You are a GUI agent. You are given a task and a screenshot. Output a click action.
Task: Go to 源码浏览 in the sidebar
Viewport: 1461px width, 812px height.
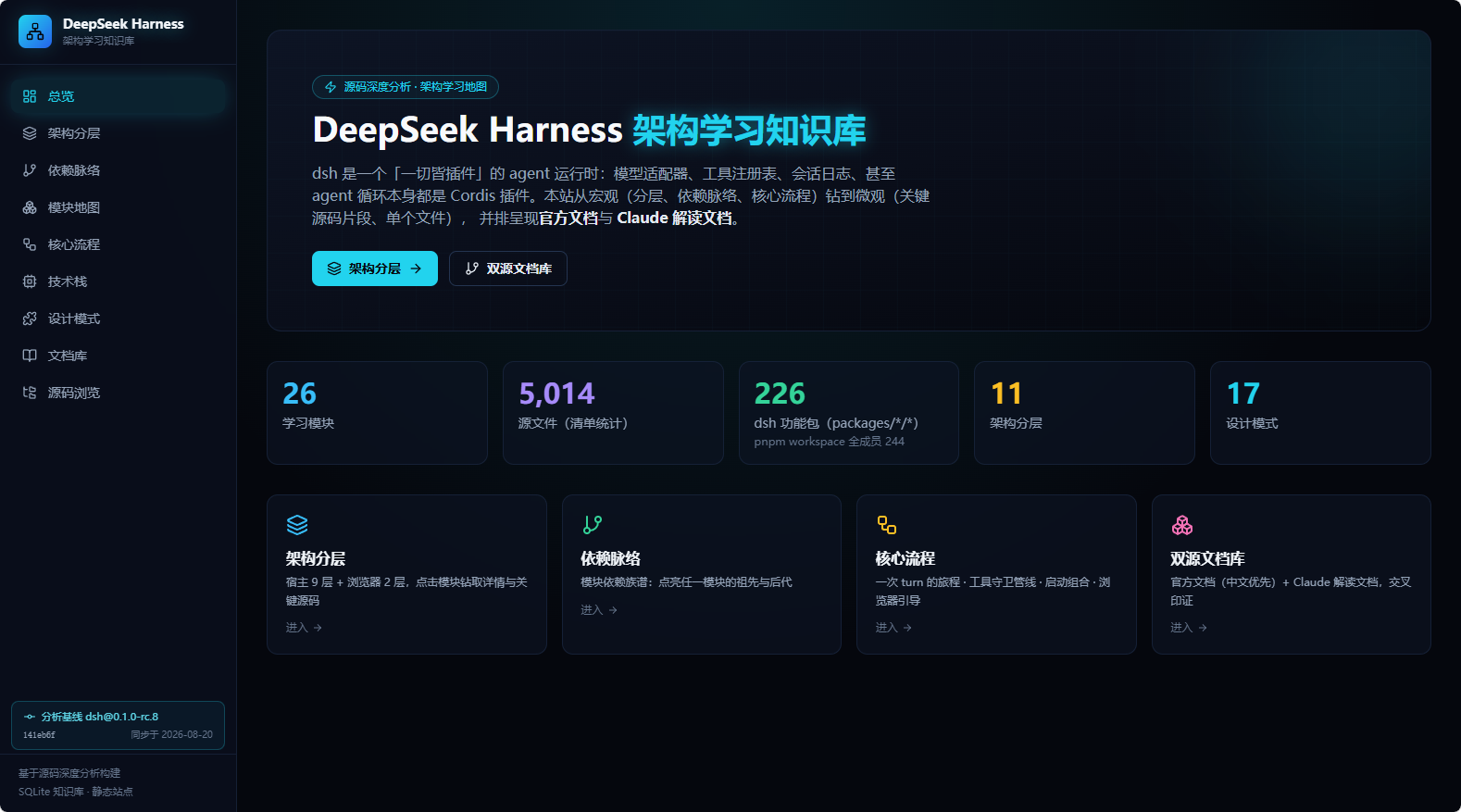pos(119,393)
